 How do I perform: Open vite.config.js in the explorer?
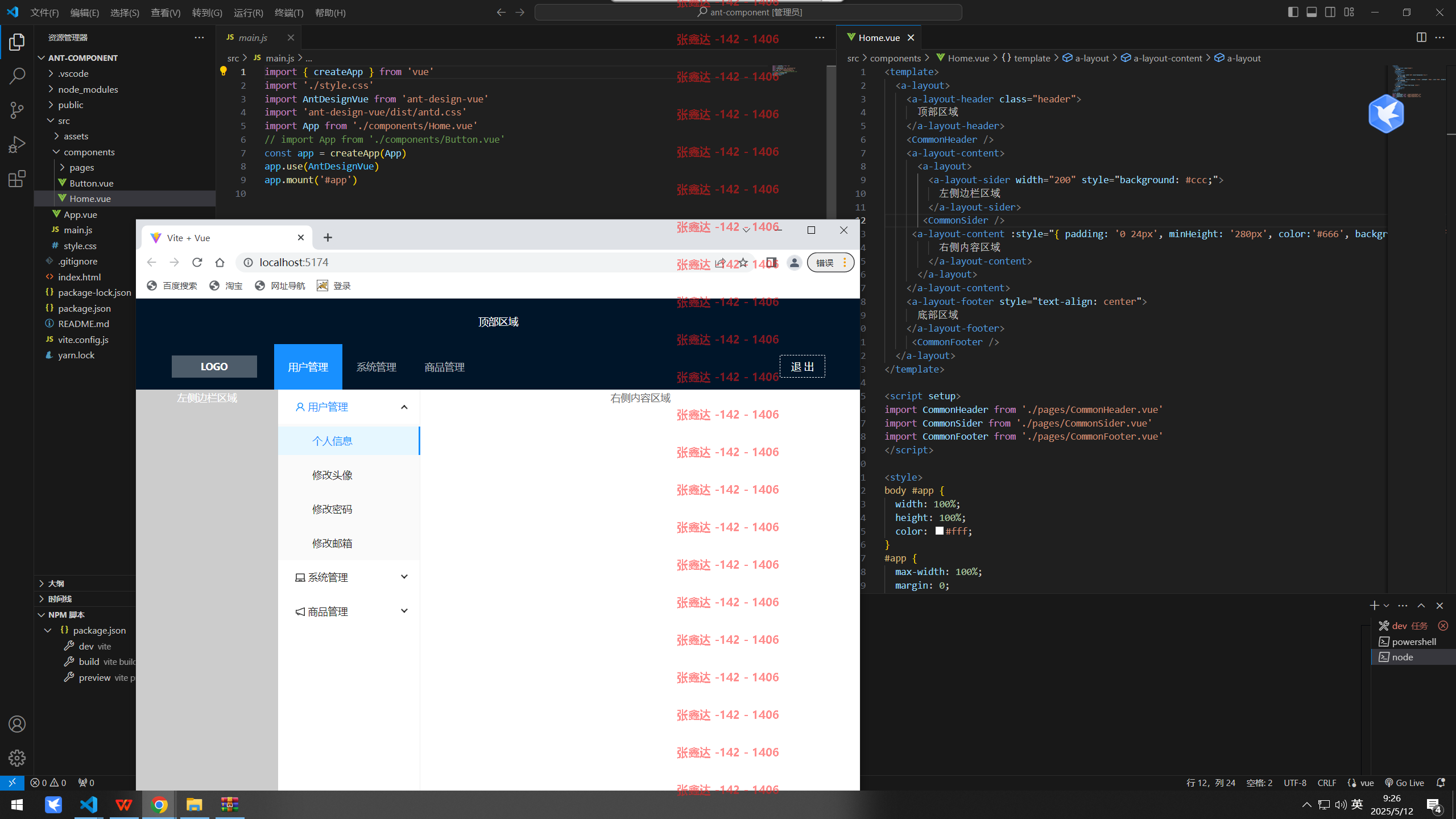pos(83,340)
